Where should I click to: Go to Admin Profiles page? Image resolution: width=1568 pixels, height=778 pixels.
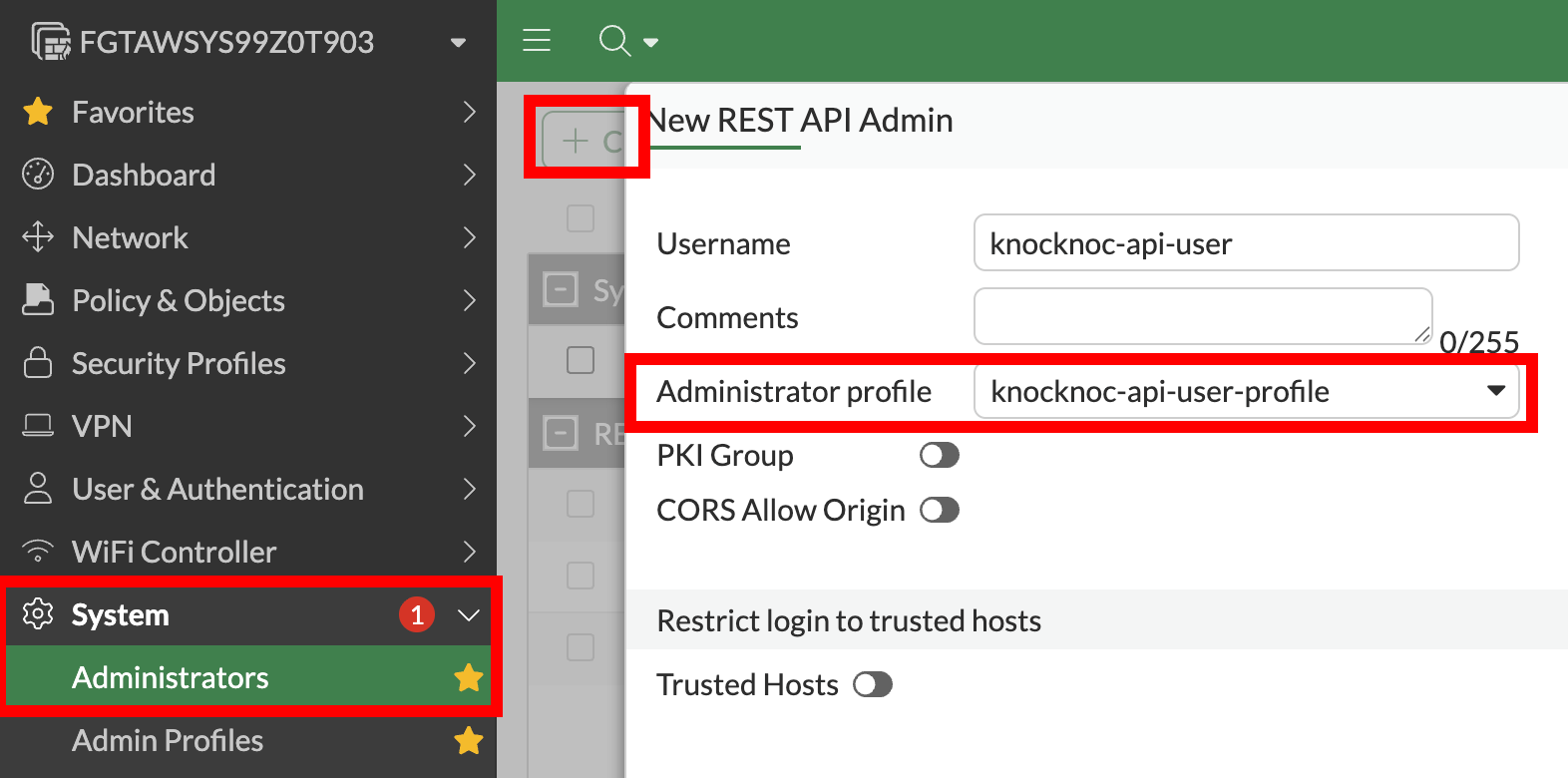point(168,740)
